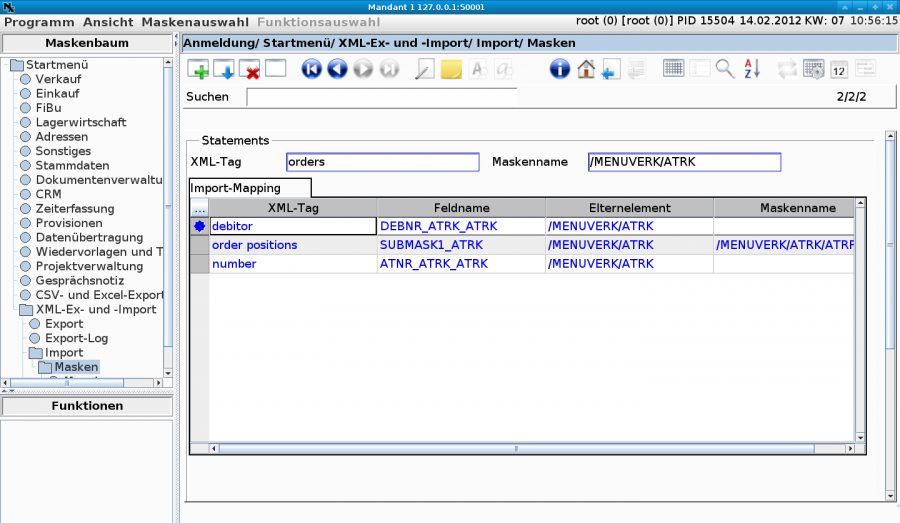Select the number table cell
Viewport: 900px width, 523px height.
pos(293,264)
